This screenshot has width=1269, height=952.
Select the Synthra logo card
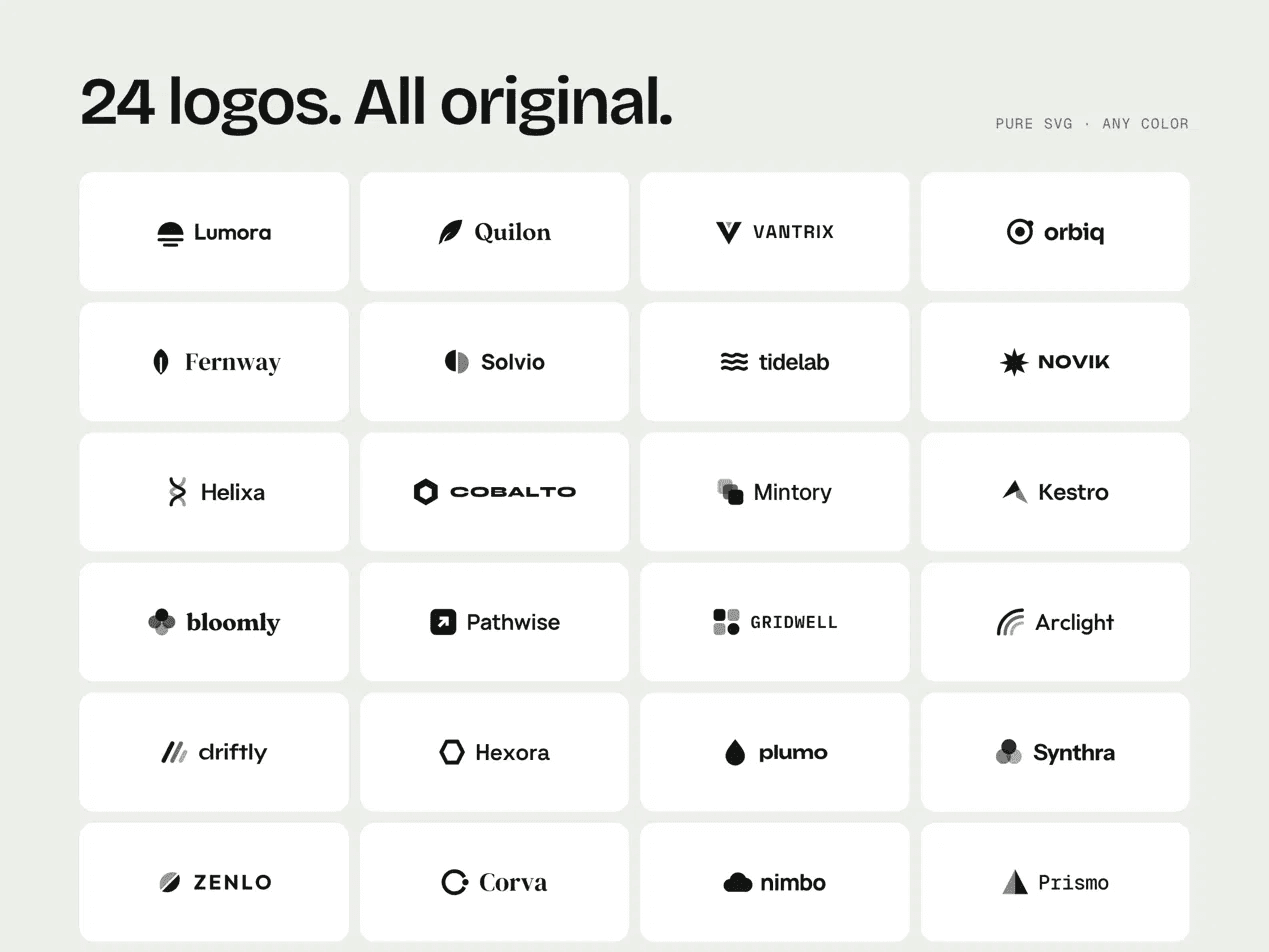click(1055, 752)
